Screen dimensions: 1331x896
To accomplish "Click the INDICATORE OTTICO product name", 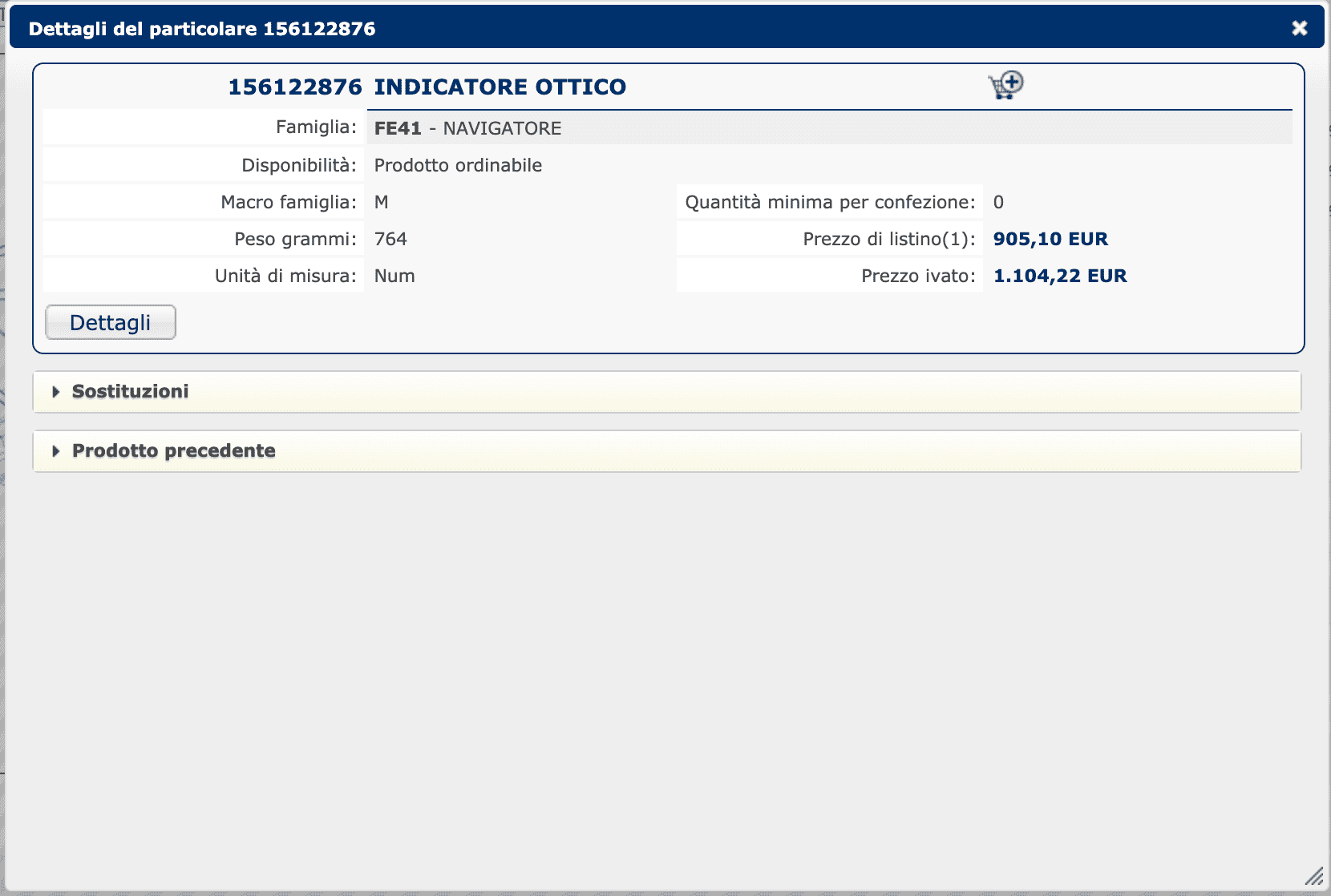I will (500, 87).
